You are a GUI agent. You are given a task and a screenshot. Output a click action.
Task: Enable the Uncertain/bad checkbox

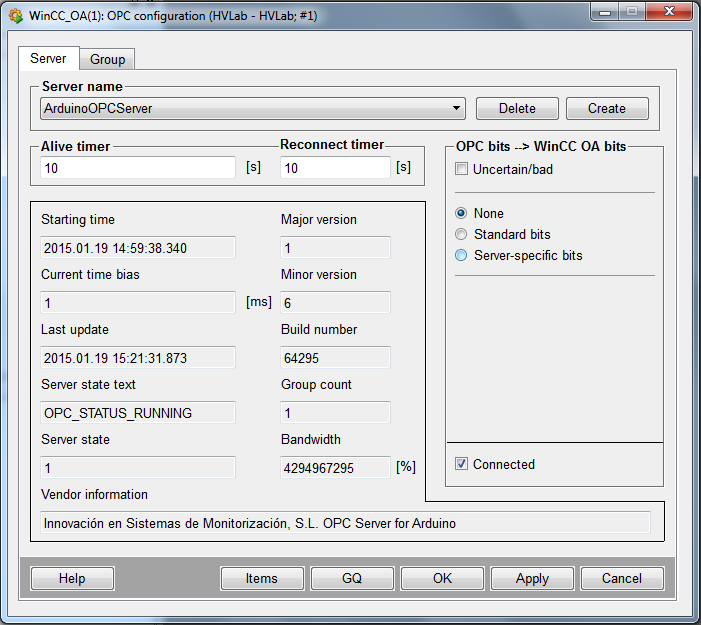point(461,169)
